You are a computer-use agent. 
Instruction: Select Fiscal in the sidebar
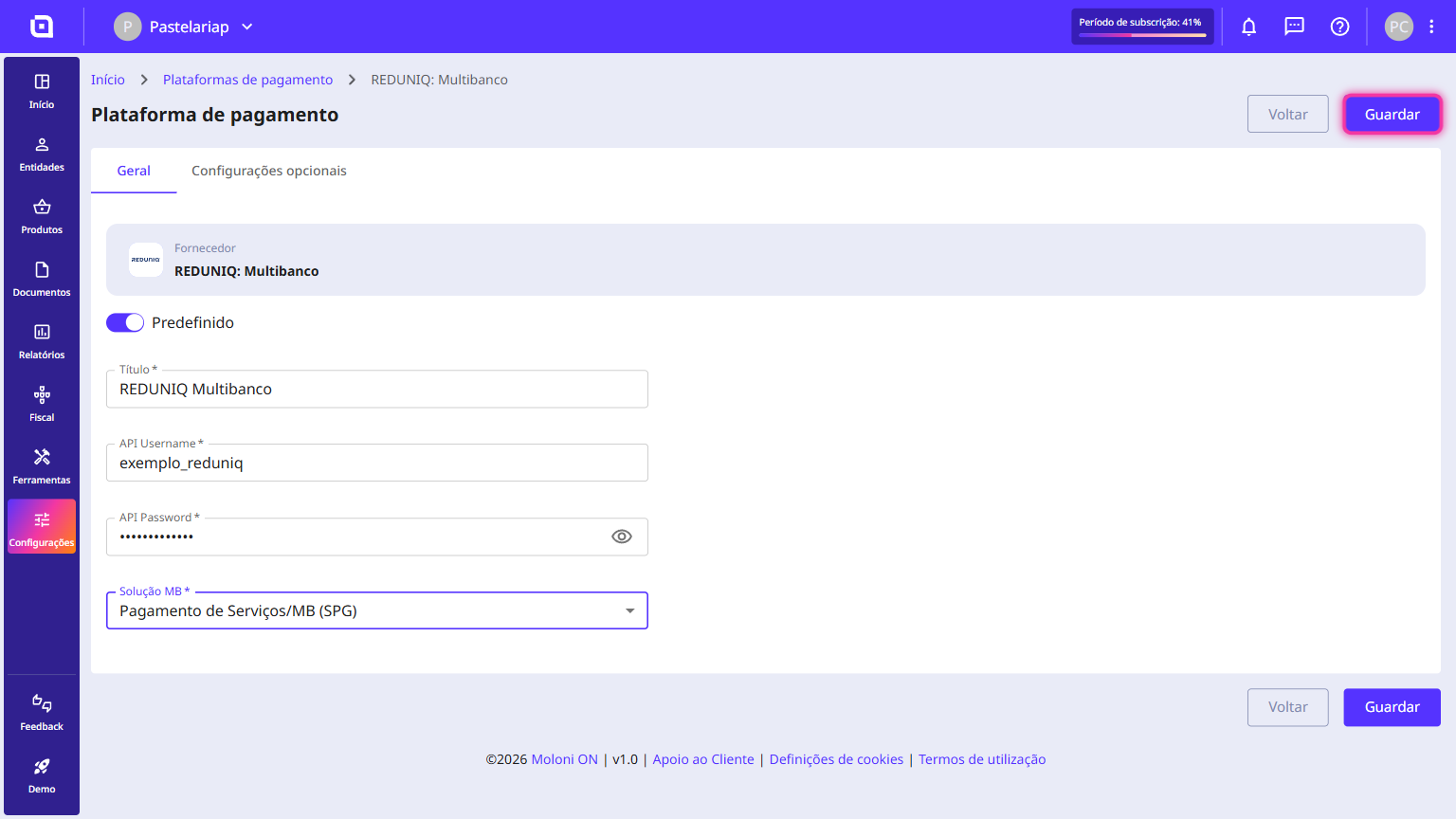tap(42, 404)
